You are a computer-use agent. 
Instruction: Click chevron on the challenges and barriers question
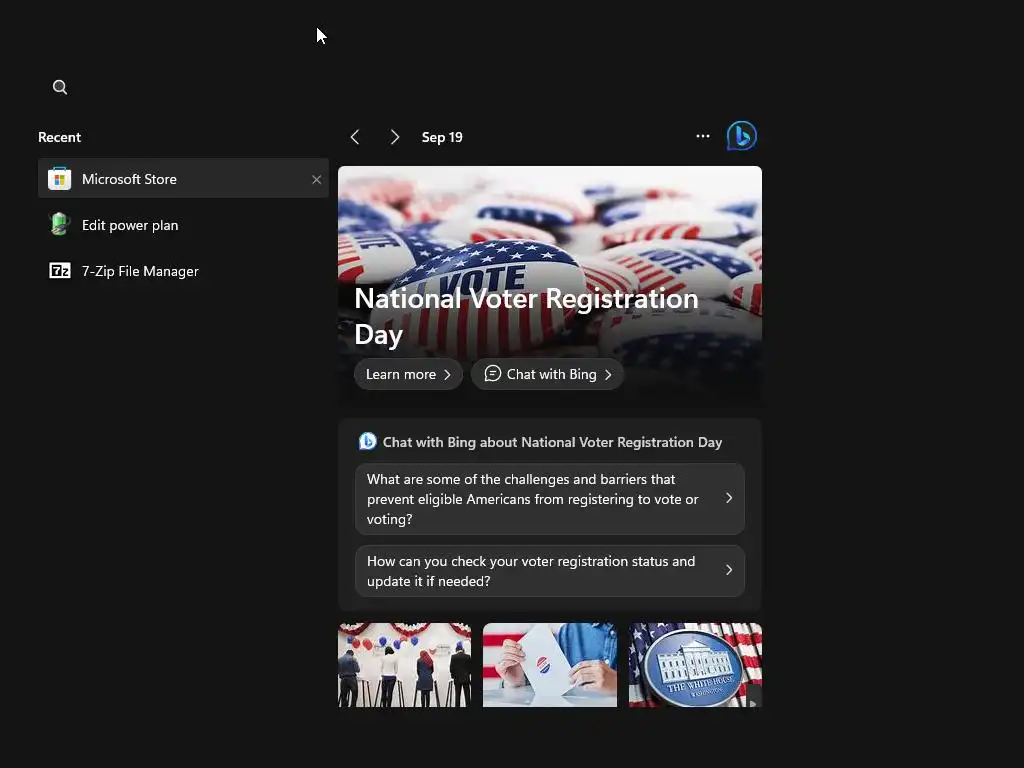pyautogui.click(x=729, y=498)
